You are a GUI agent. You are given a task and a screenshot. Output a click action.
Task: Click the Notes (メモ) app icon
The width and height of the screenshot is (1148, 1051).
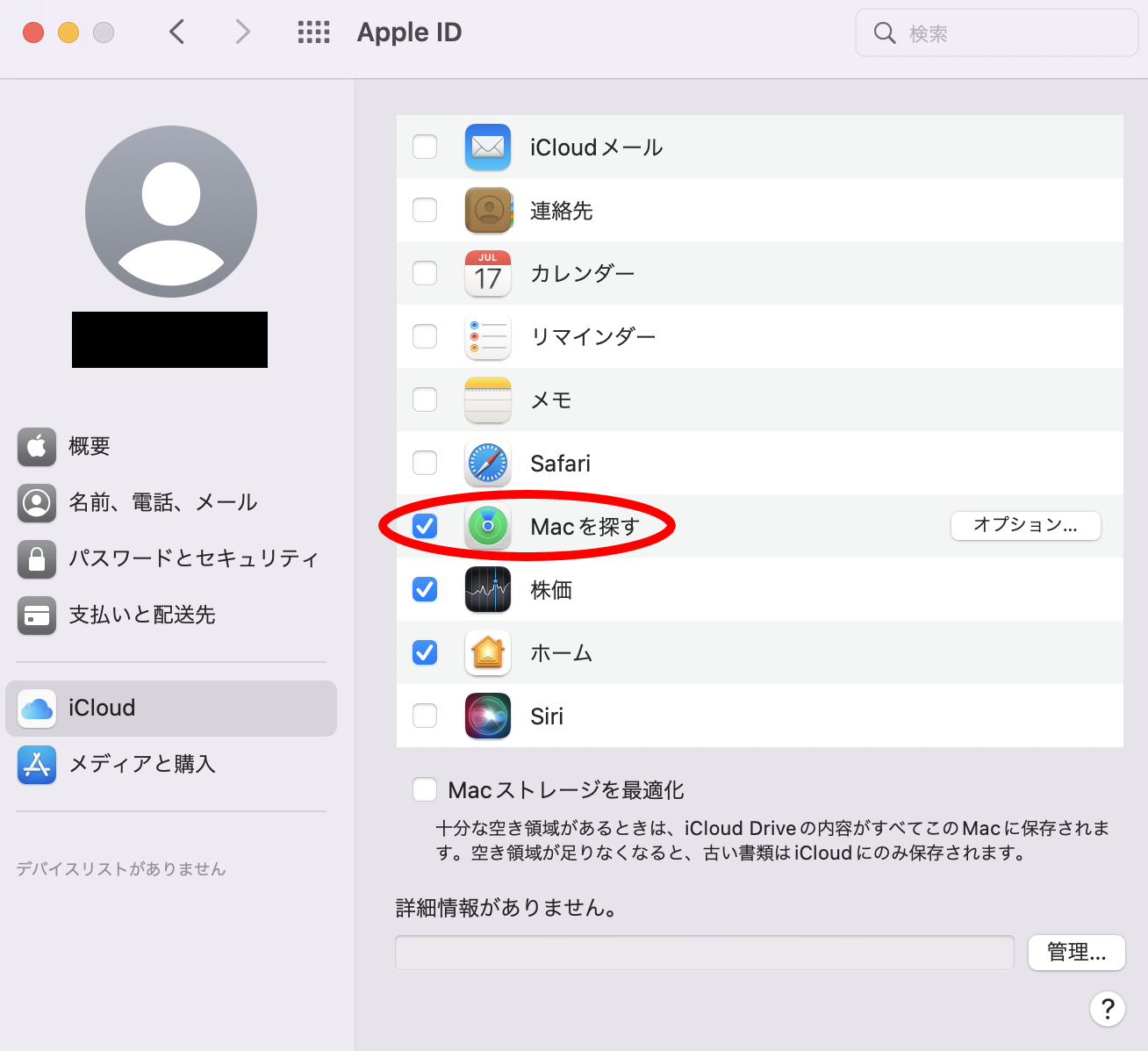pos(488,400)
